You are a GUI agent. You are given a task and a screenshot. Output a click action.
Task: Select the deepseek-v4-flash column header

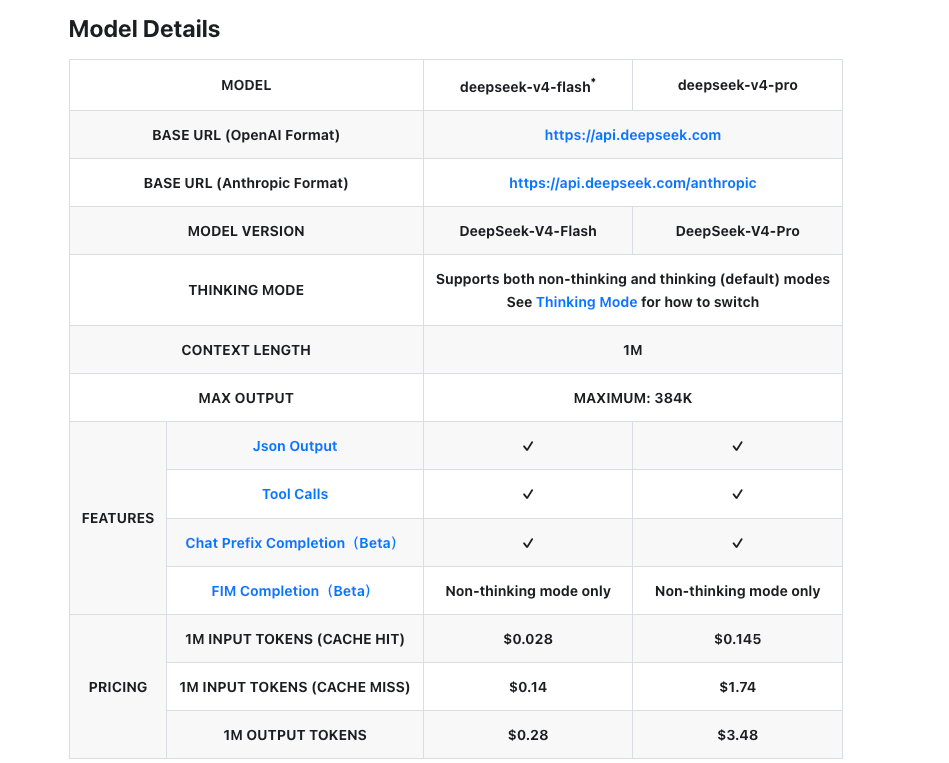coord(527,86)
